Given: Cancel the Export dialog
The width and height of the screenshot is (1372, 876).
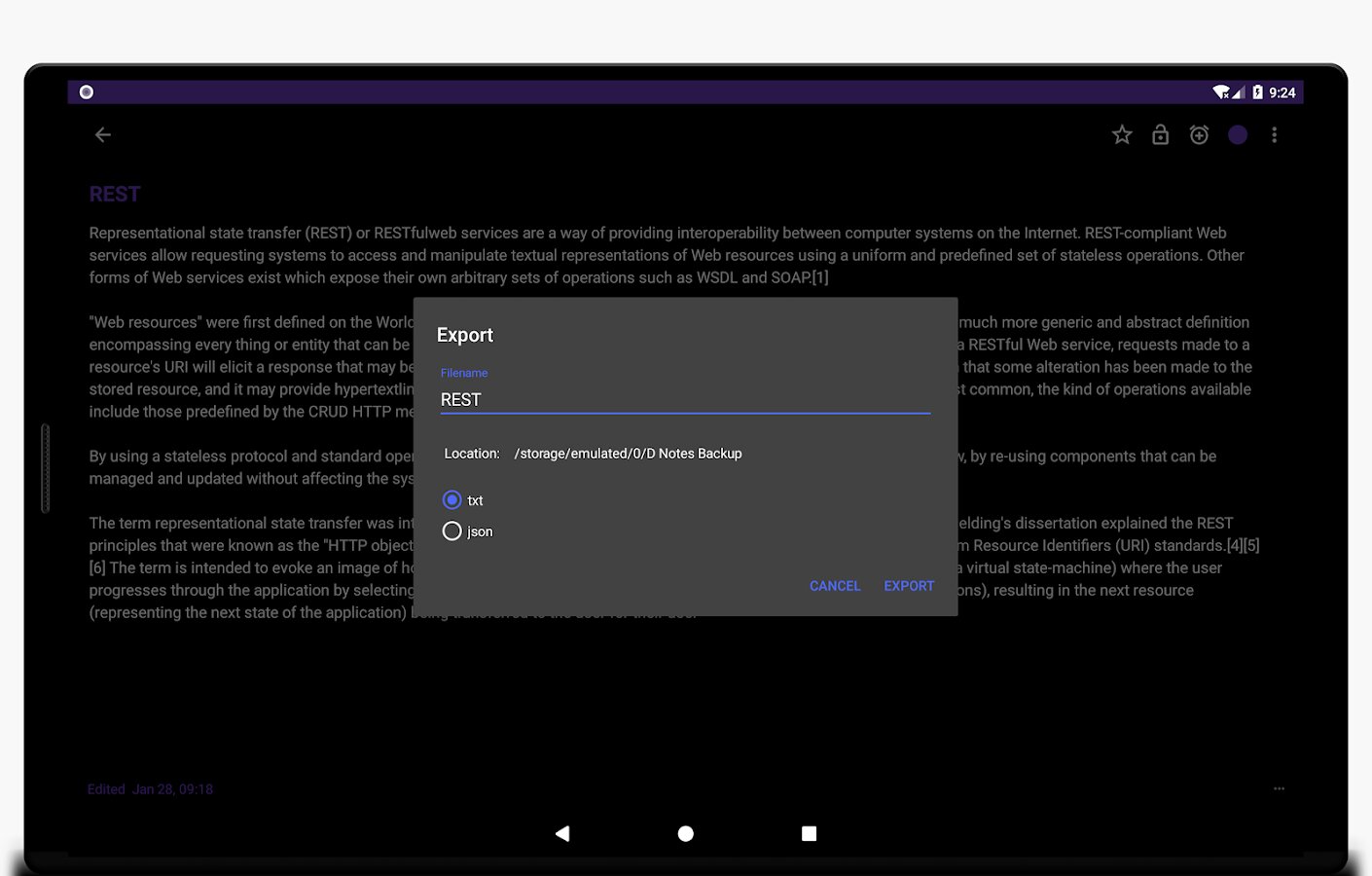Looking at the screenshot, I should pos(835,586).
